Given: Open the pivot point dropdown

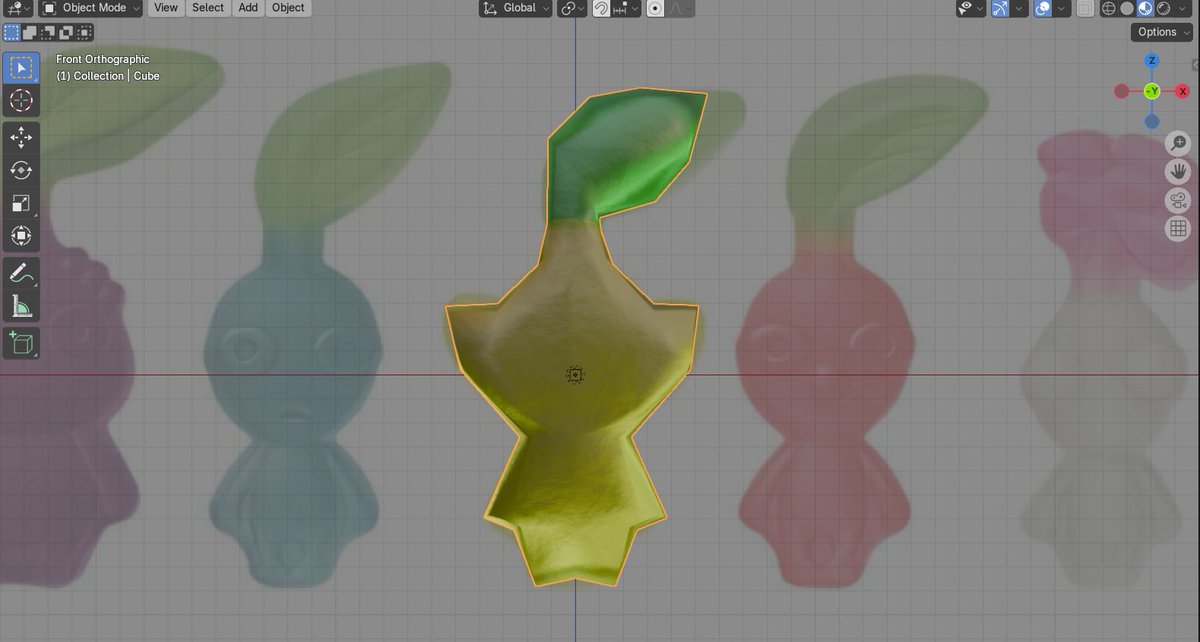Looking at the screenshot, I should pos(572,8).
